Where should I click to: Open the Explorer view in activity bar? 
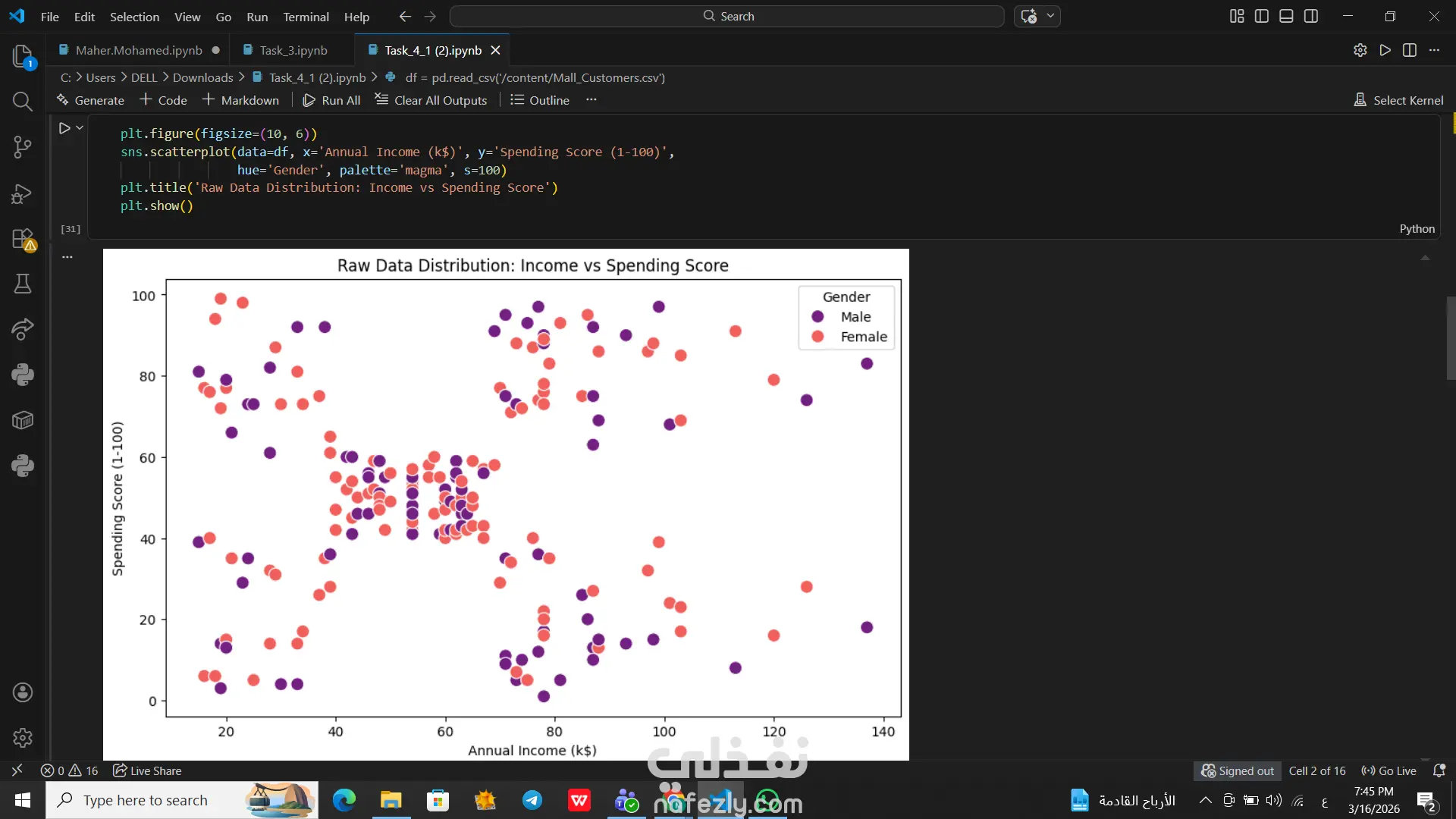tap(23, 56)
